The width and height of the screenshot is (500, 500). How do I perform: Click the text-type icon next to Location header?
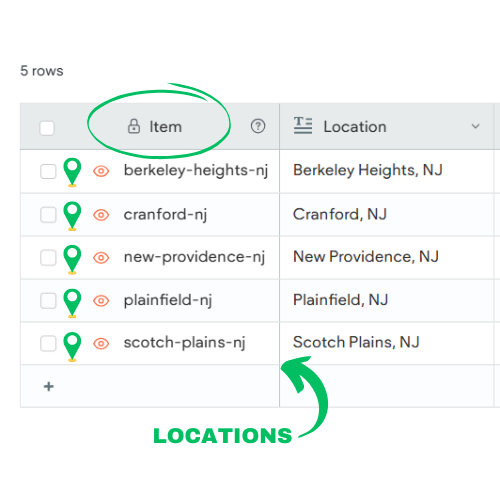tap(303, 125)
